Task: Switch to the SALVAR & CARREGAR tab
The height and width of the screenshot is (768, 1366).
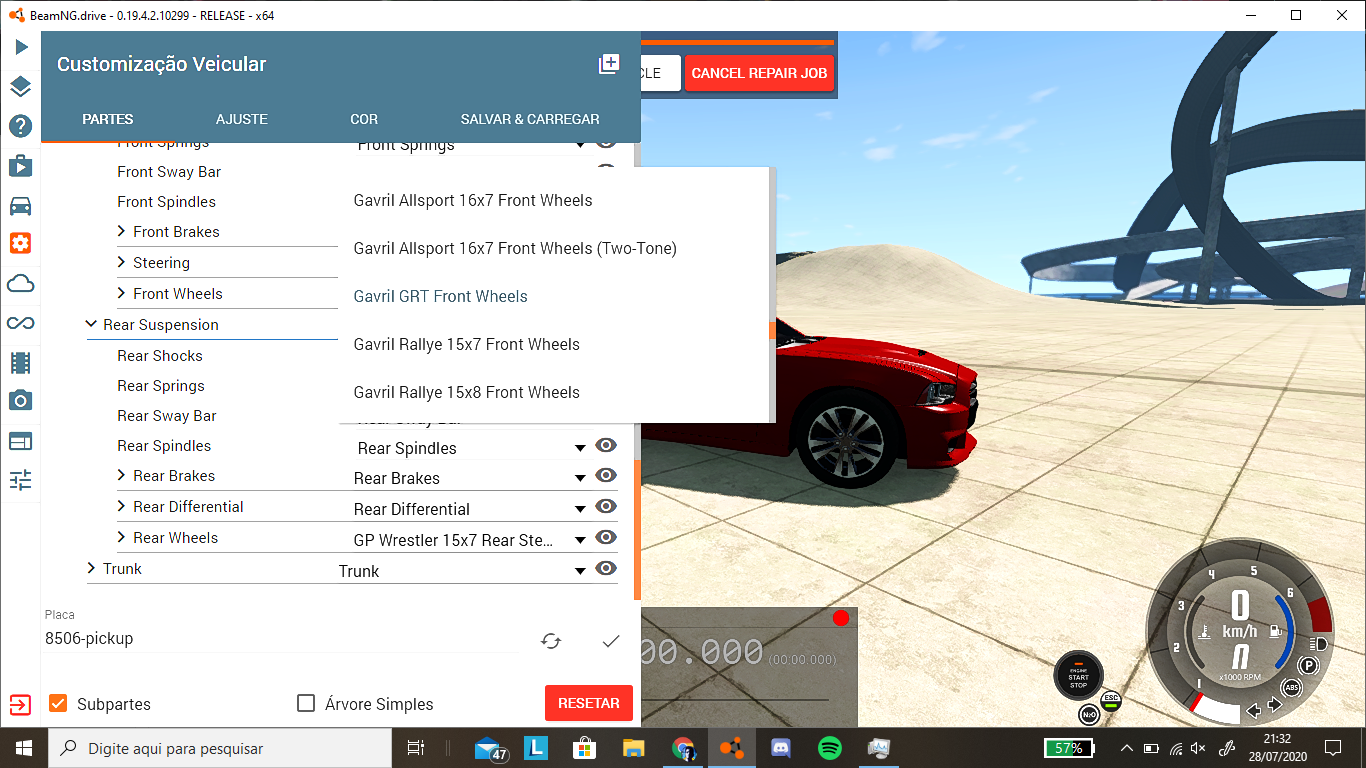Action: [530, 119]
